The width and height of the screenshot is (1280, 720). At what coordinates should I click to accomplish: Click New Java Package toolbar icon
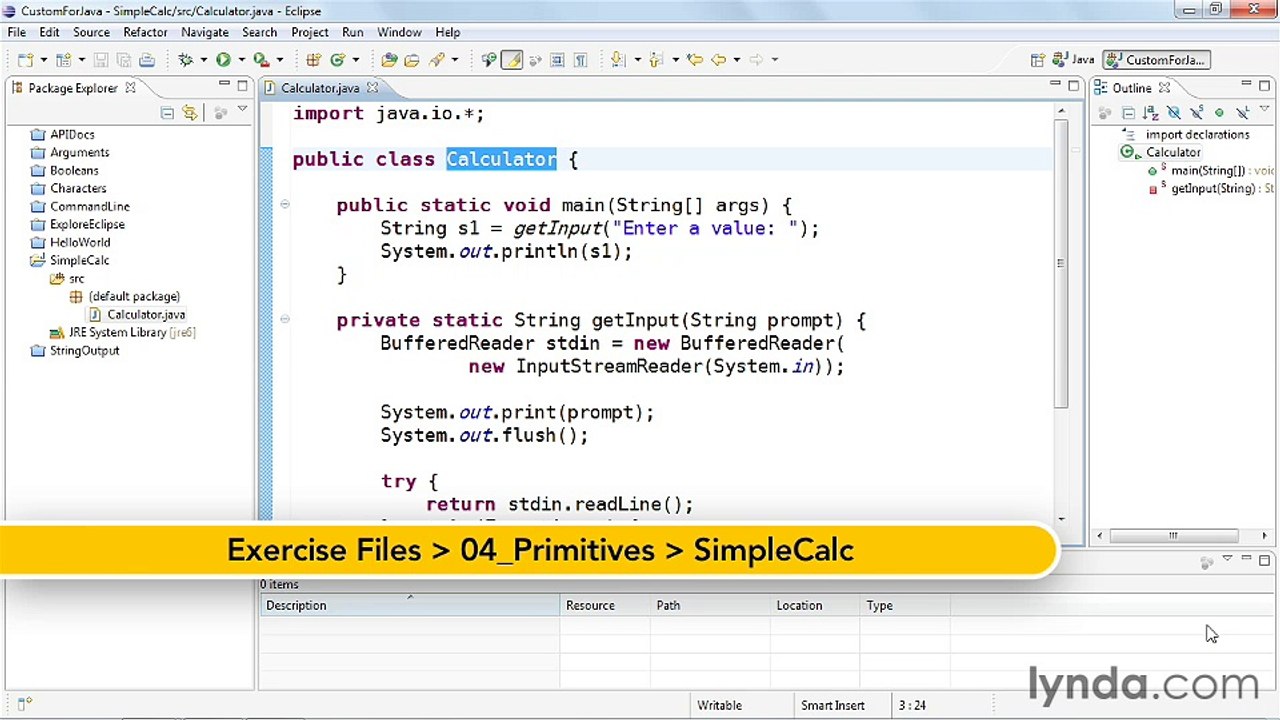click(313, 60)
